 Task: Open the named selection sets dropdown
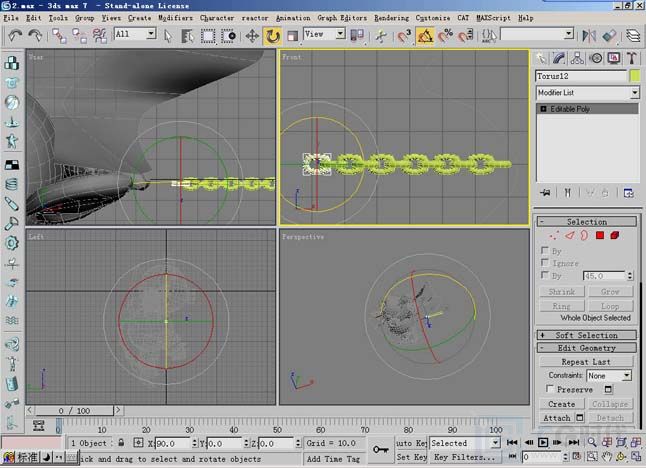(x=537, y=34)
